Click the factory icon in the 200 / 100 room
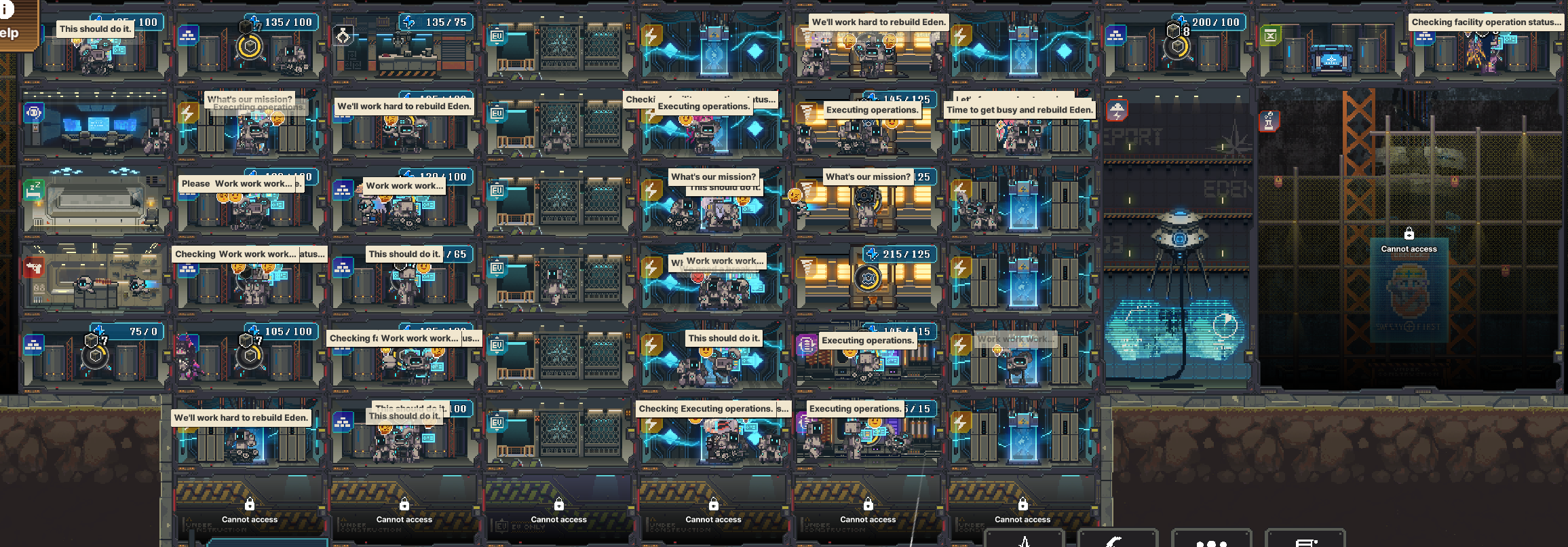This screenshot has width=1568, height=547. (1116, 34)
